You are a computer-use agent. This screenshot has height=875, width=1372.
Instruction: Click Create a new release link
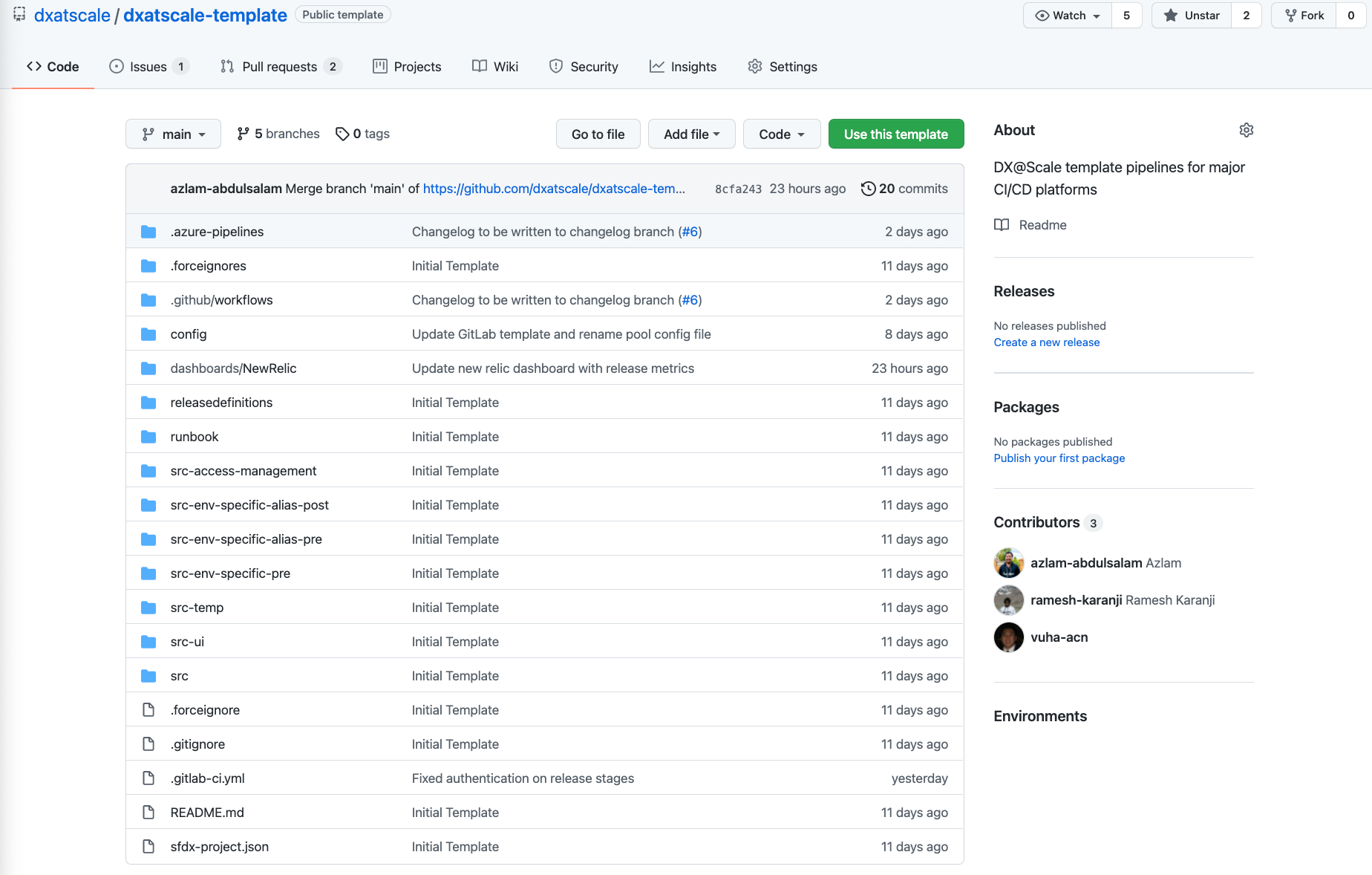(1046, 342)
